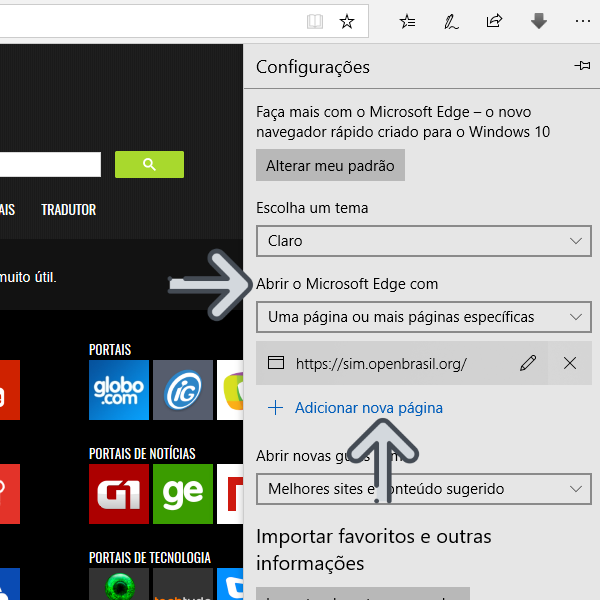Select the TRADUTOR menu item
600x600 pixels.
(68, 210)
